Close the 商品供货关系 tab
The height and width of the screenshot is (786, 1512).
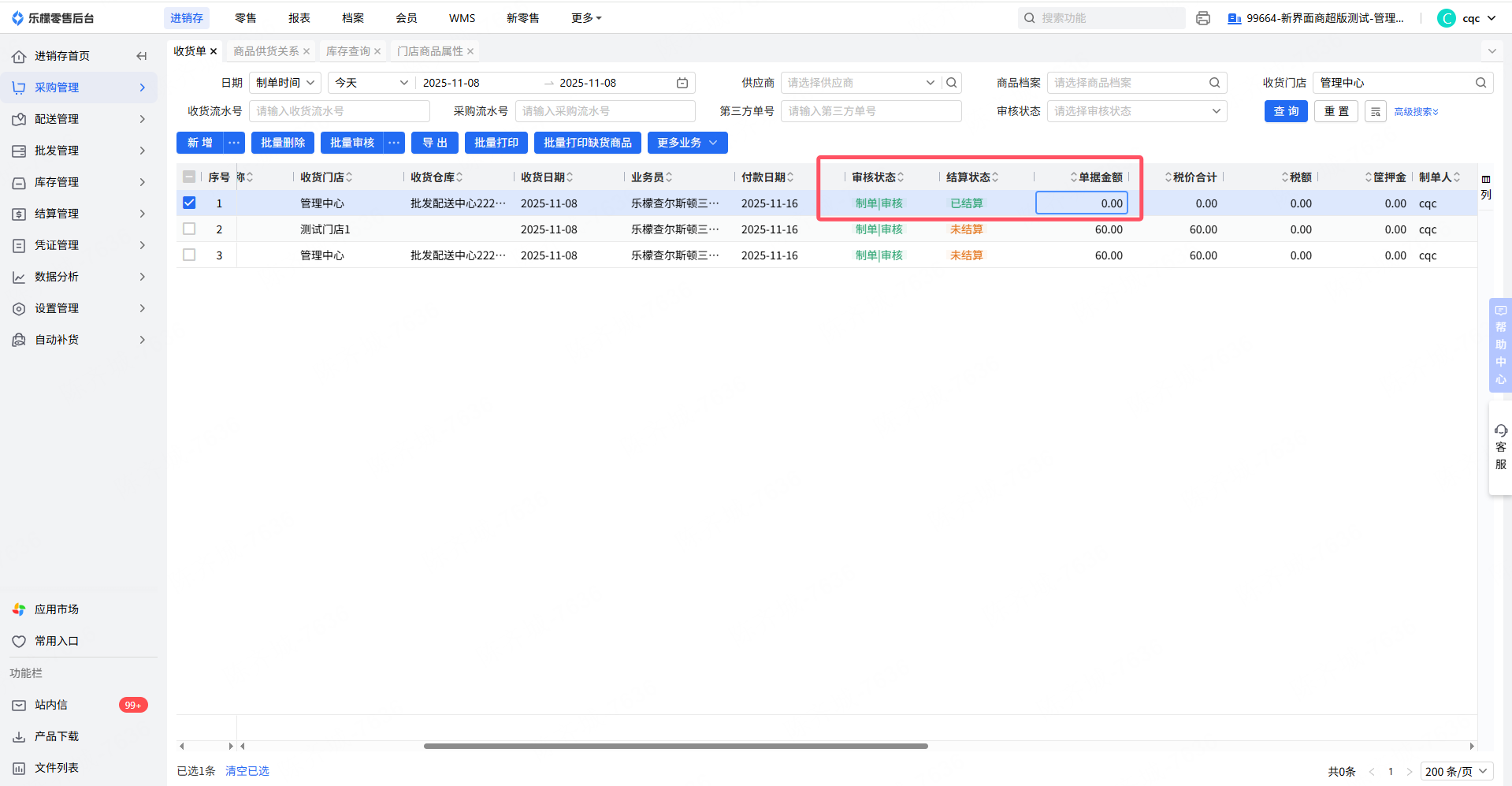coord(306,51)
